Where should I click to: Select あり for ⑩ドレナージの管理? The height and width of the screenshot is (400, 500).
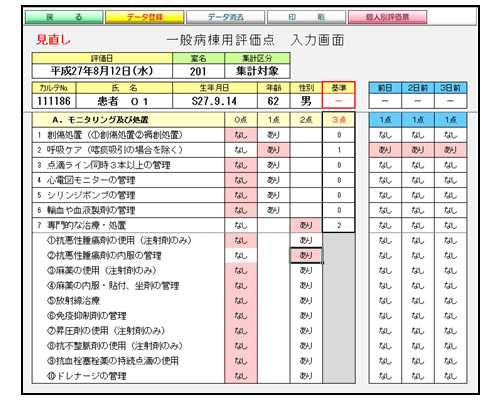click(306, 376)
